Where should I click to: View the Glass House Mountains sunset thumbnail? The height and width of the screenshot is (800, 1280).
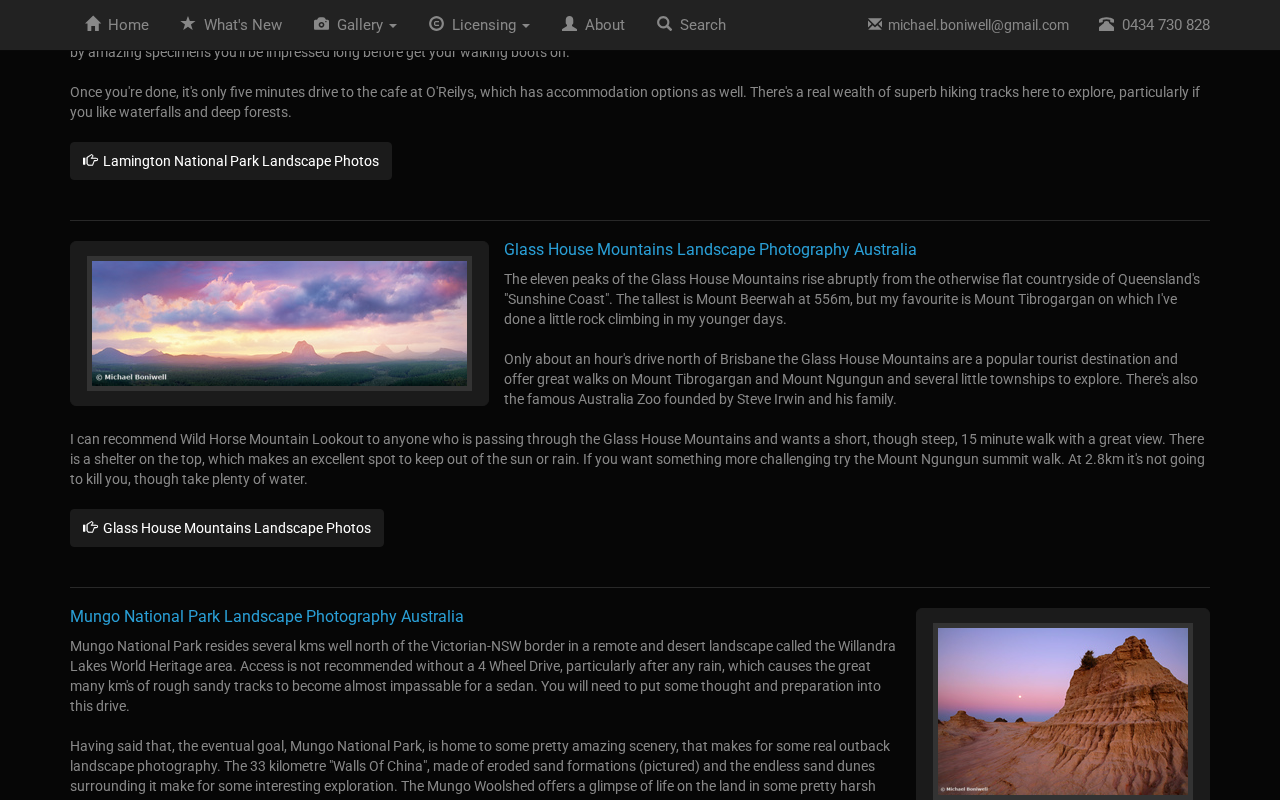pos(279,323)
